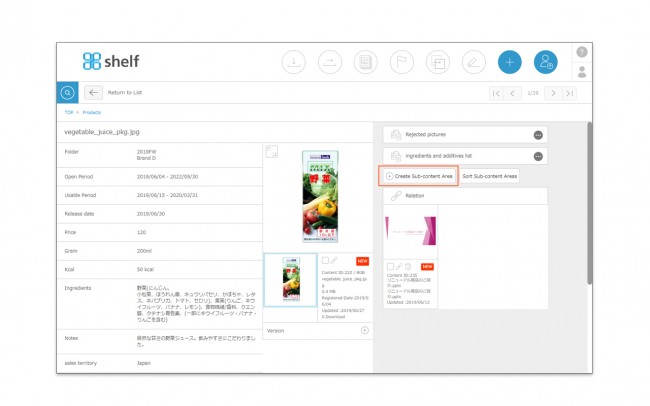Open the user profile icon

(x=582, y=72)
